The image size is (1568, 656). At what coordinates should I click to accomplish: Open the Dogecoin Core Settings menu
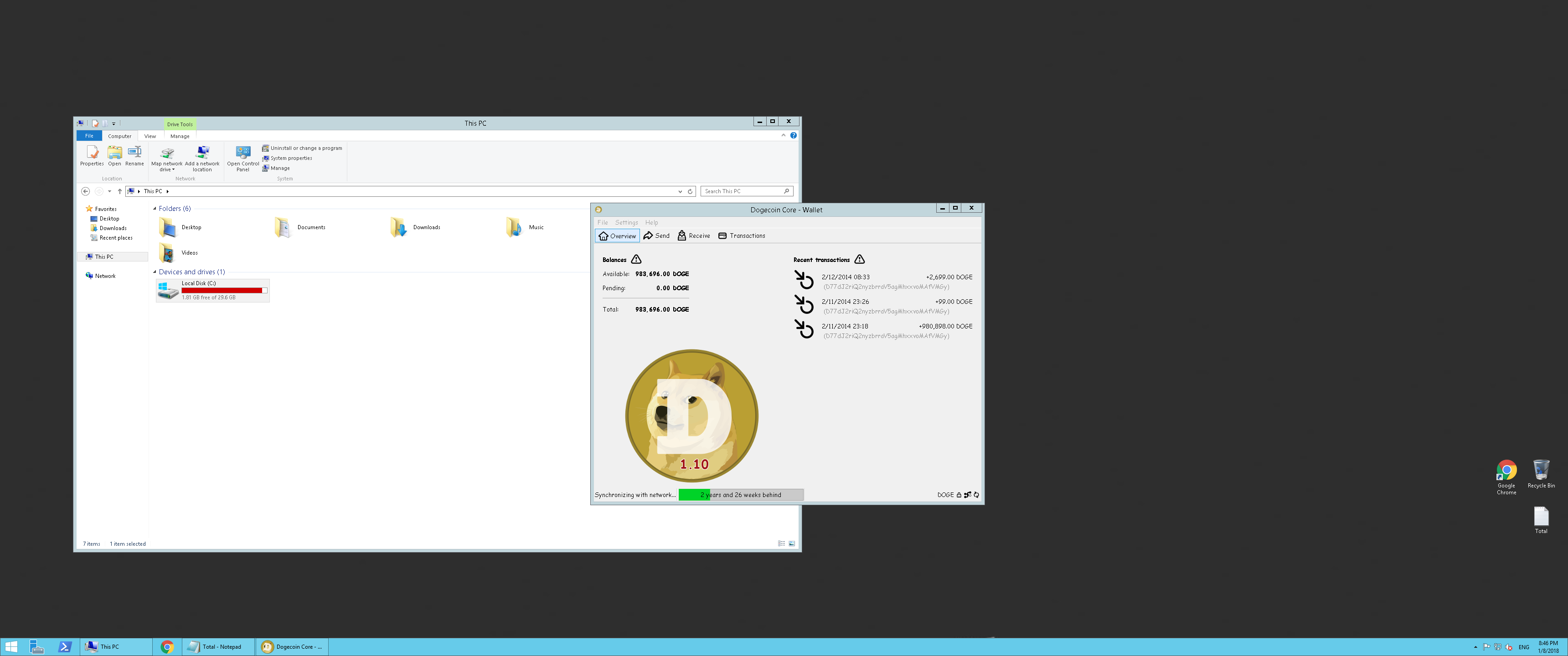pos(626,223)
